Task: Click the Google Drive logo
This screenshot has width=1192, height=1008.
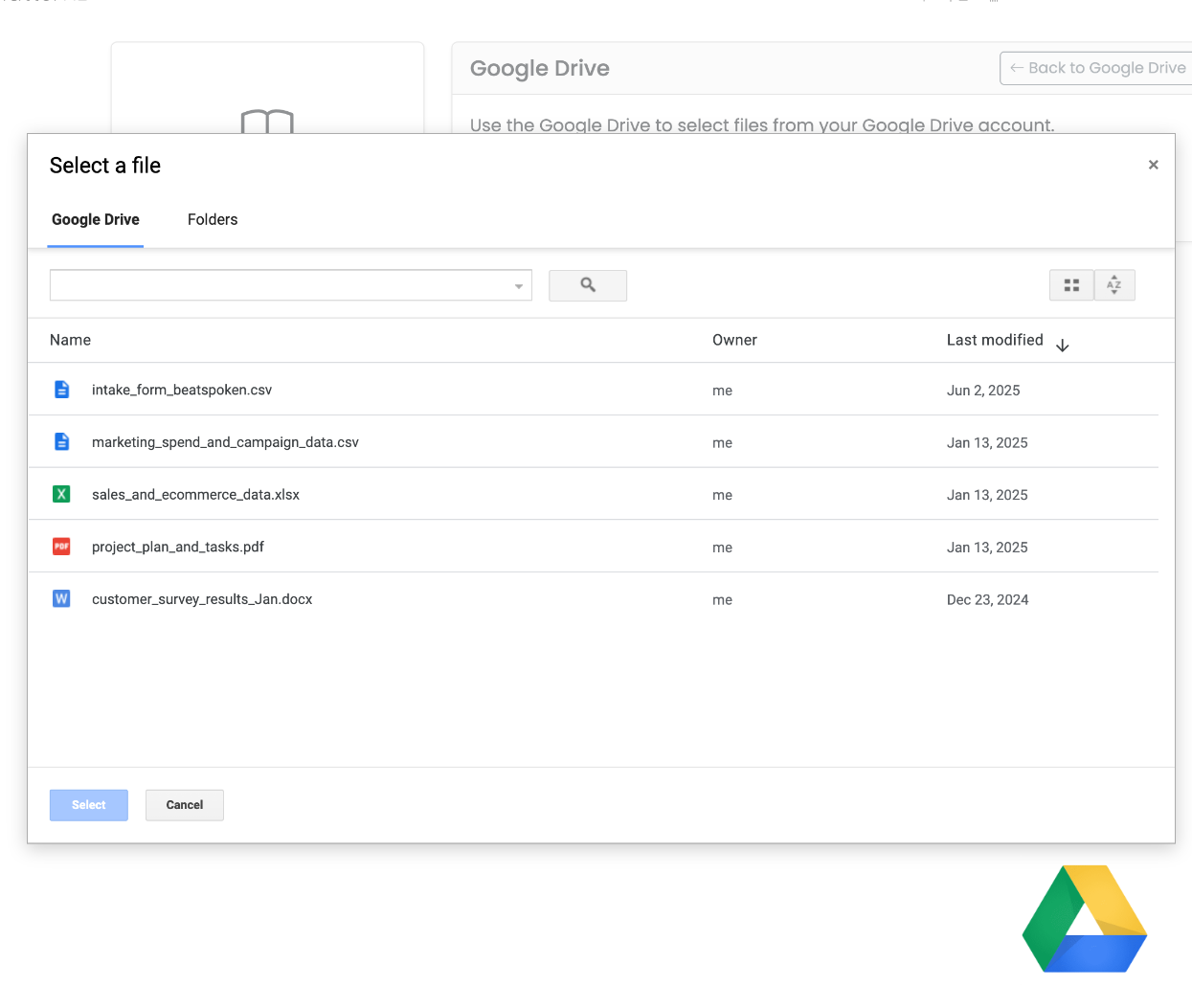Action: (x=1085, y=919)
